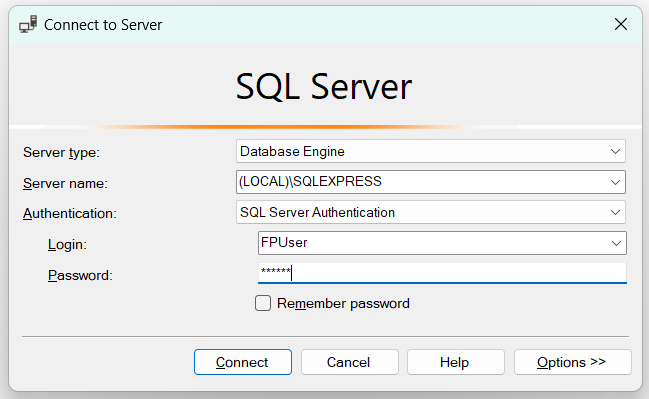
Task: Click the Server type label
Action: tap(61, 153)
